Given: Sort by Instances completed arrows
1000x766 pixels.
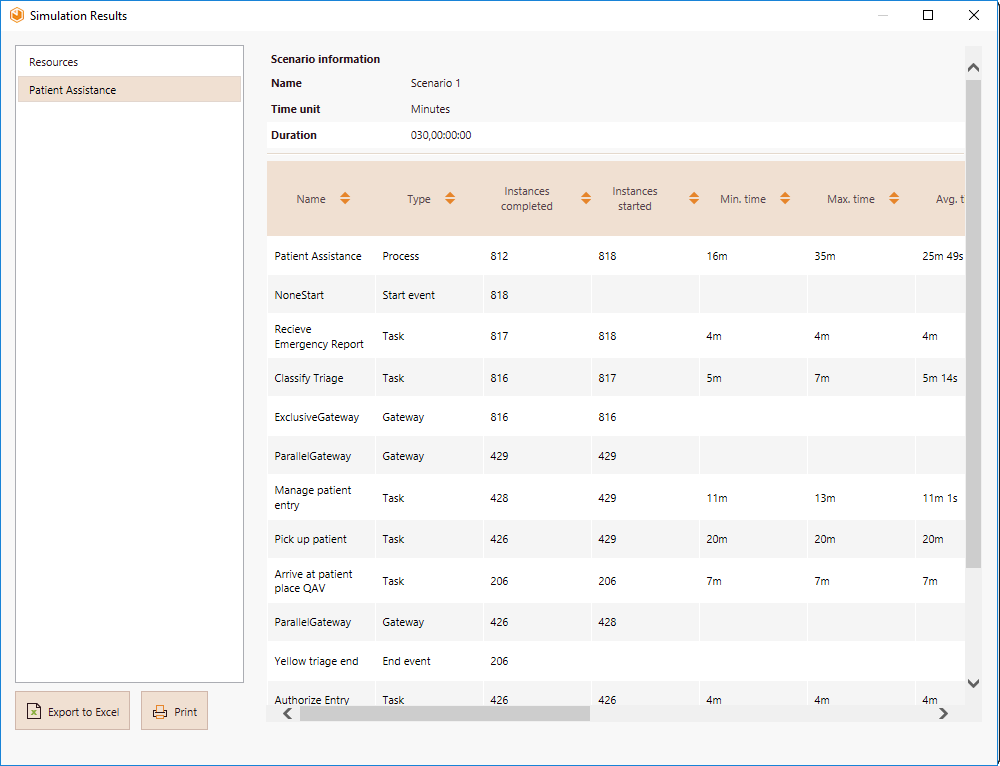Looking at the screenshot, I should (x=586, y=198).
